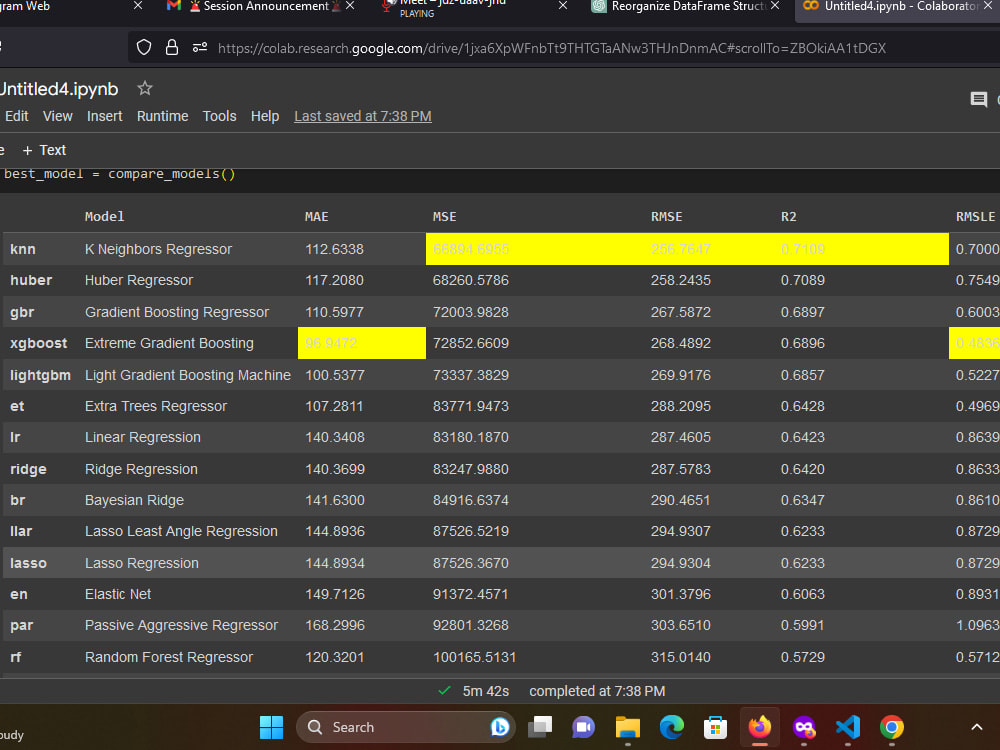Click Huber Regressor MSE value 68260.5786
Screen dimensions: 1000x750
471,281
